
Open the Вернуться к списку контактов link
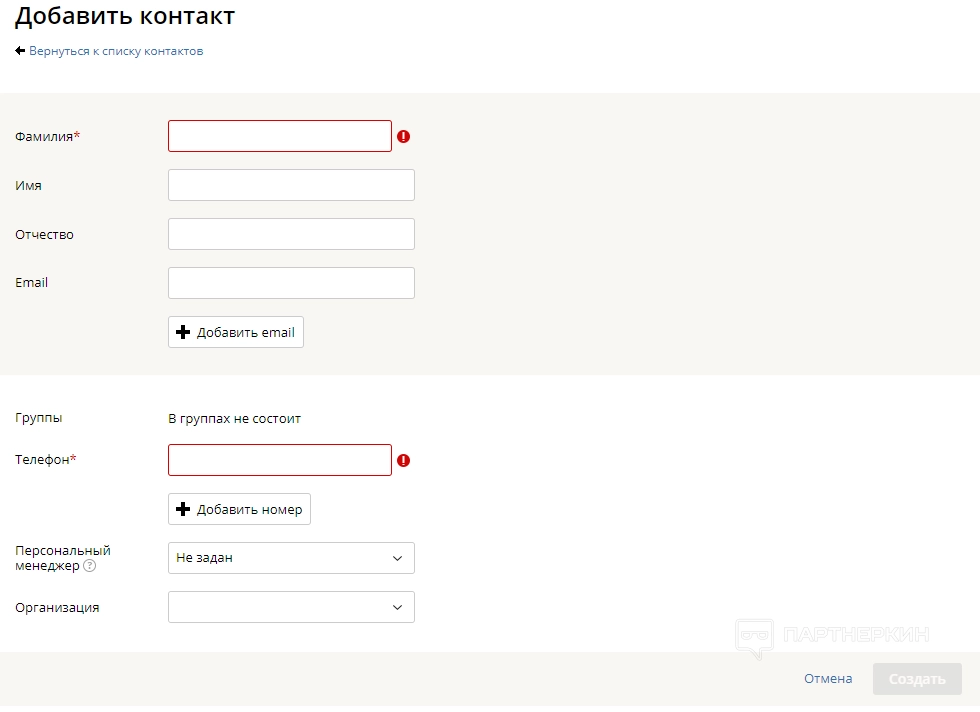pyautogui.click(x=116, y=51)
